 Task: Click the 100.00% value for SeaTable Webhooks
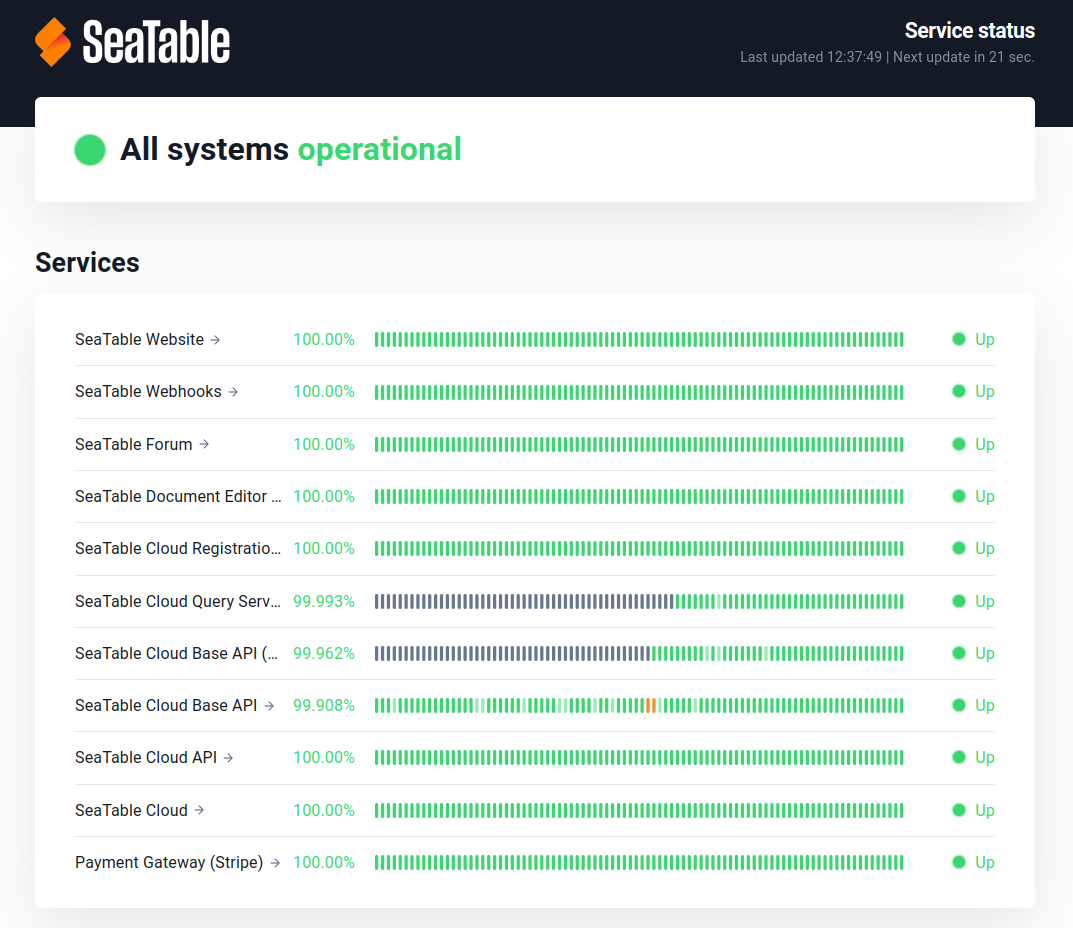(x=324, y=391)
